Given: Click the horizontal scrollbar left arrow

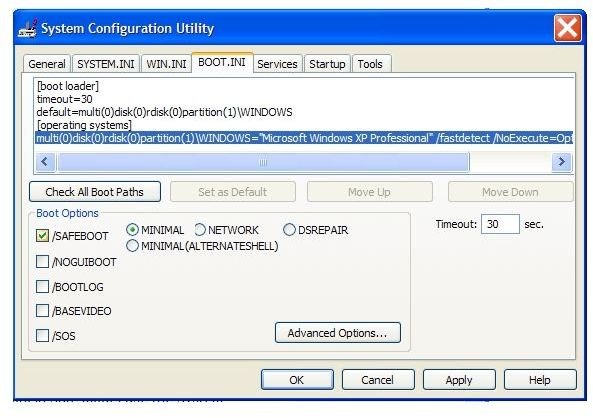Looking at the screenshot, I should [45, 162].
